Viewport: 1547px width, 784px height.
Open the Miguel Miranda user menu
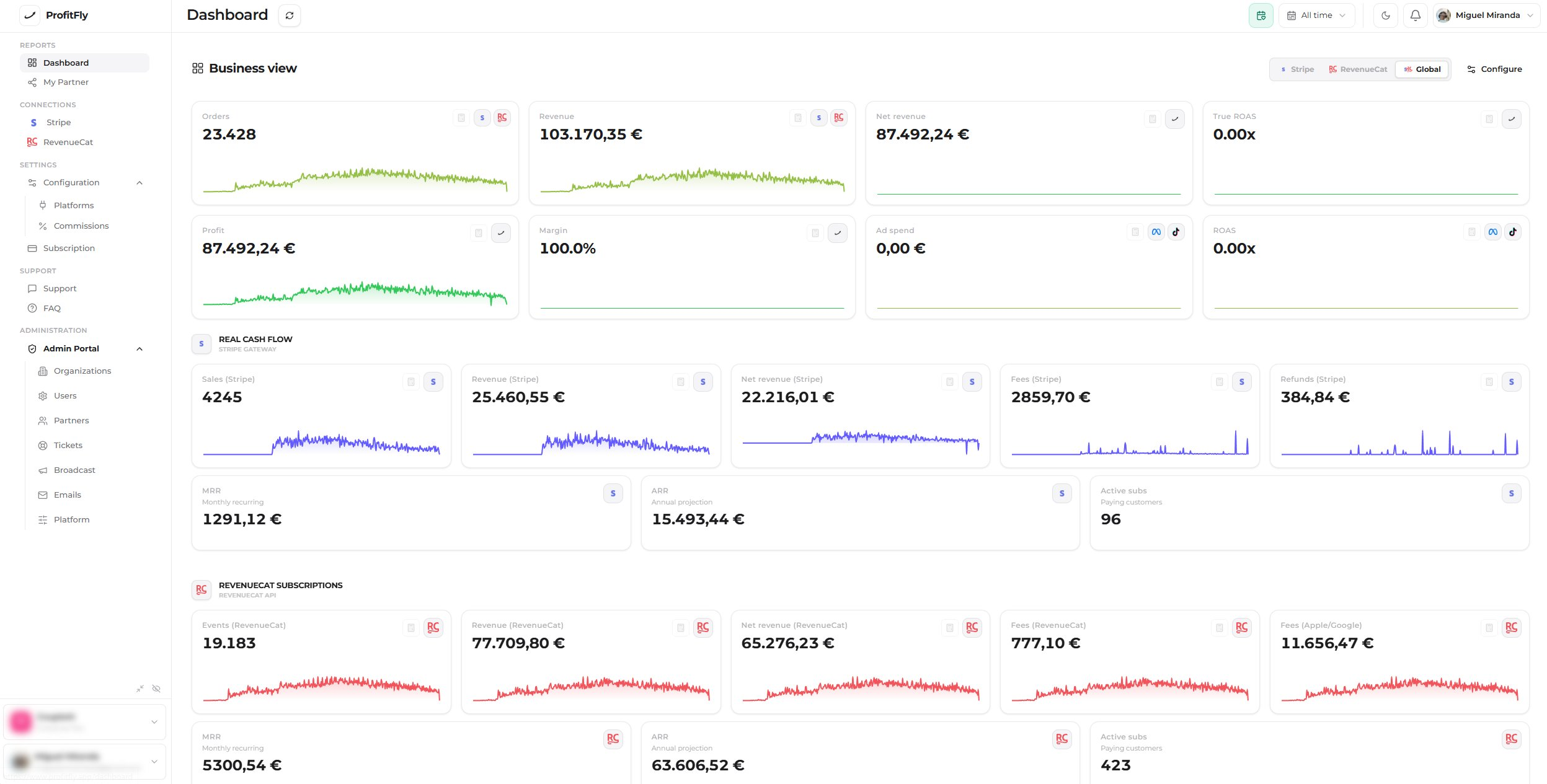pos(1486,15)
